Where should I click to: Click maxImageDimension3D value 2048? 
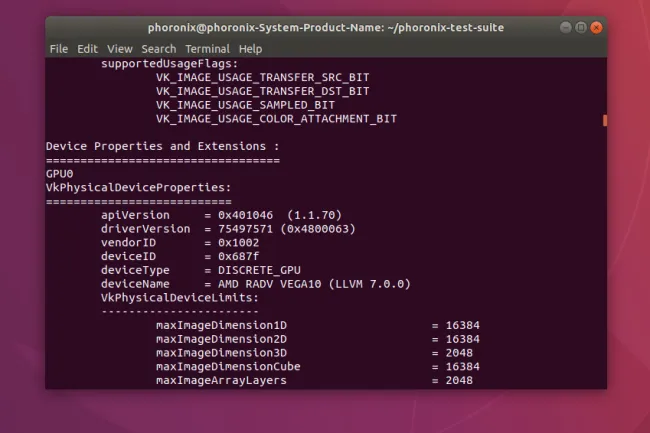[x=459, y=353]
